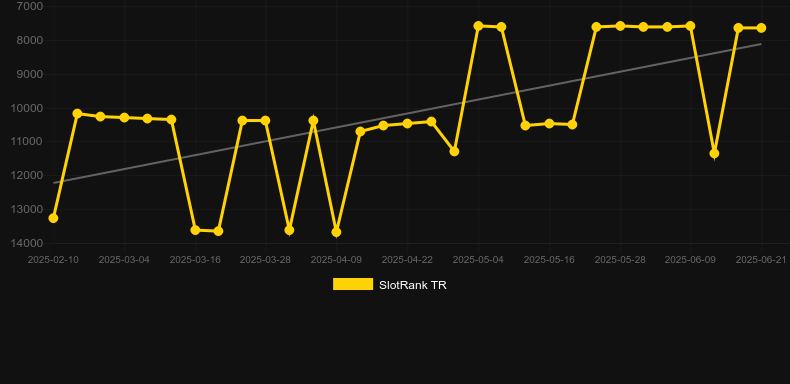Toggle the SlotRank TR legend label
The image size is (790, 384).
point(413,285)
